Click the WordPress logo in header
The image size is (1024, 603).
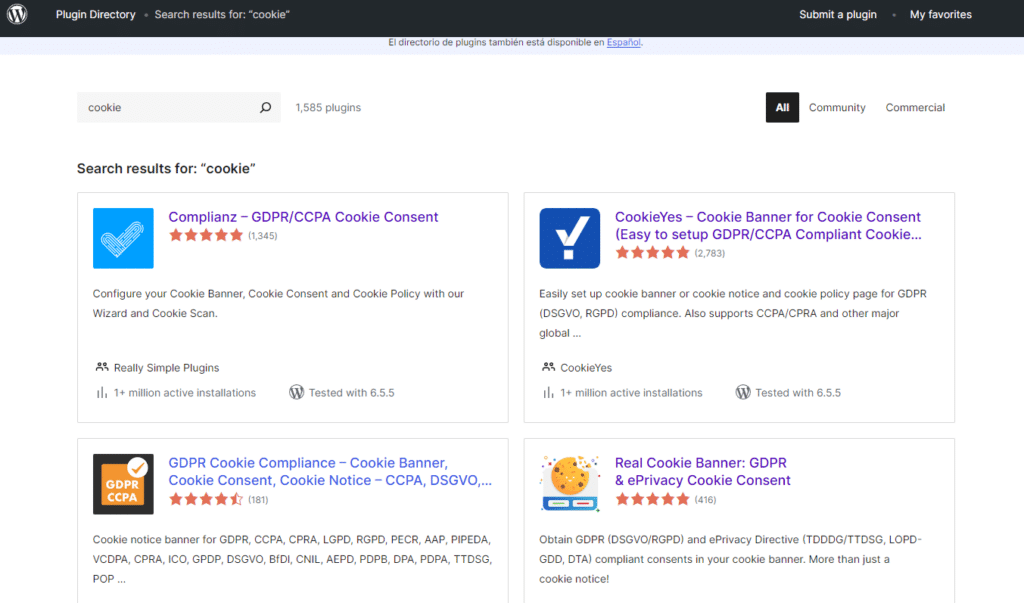coord(17,14)
